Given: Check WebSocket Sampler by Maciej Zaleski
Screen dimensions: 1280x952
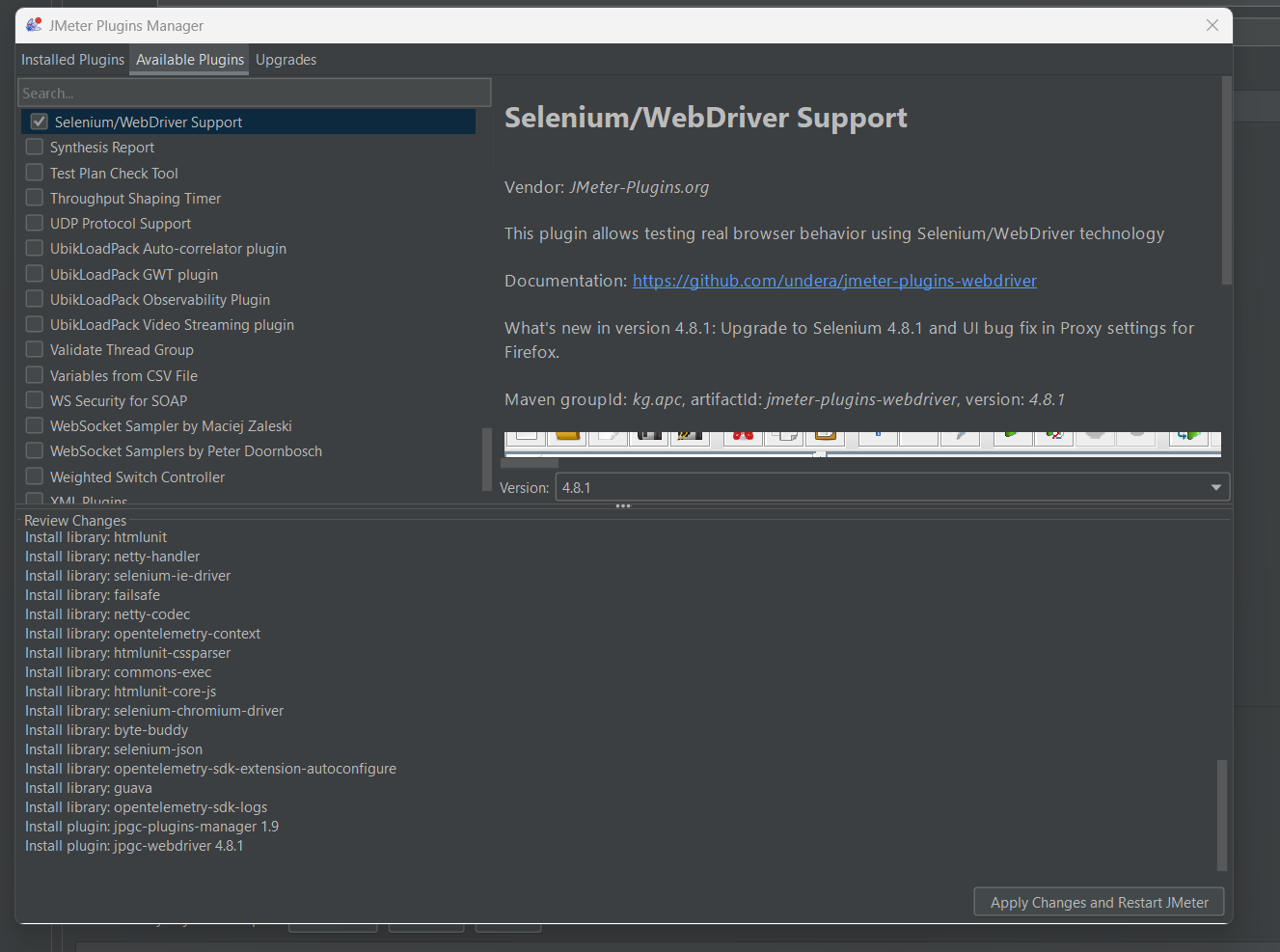Looking at the screenshot, I should click(x=35, y=425).
